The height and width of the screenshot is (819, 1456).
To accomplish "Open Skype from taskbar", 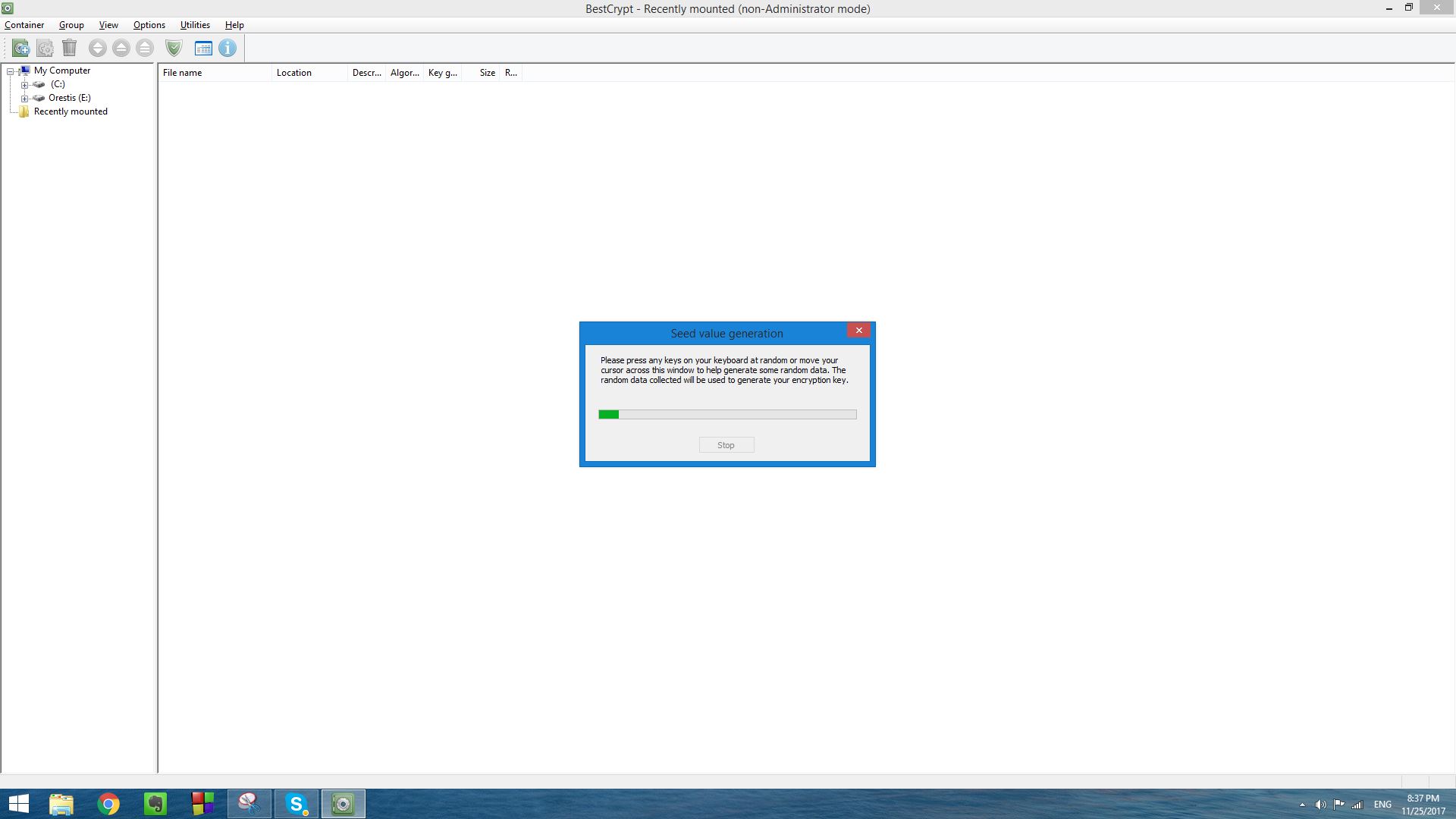I will pyautogui.click(x=297, y=804).
